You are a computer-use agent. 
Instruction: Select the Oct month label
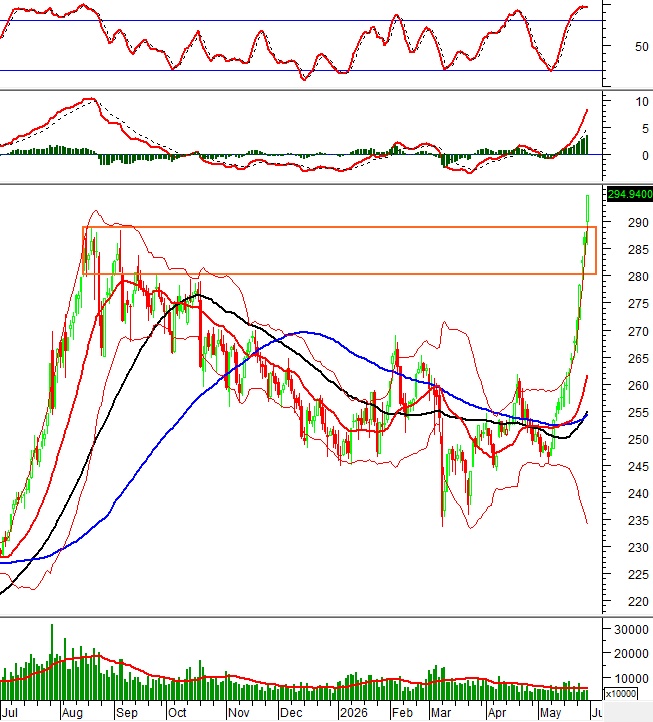[177, 713]
